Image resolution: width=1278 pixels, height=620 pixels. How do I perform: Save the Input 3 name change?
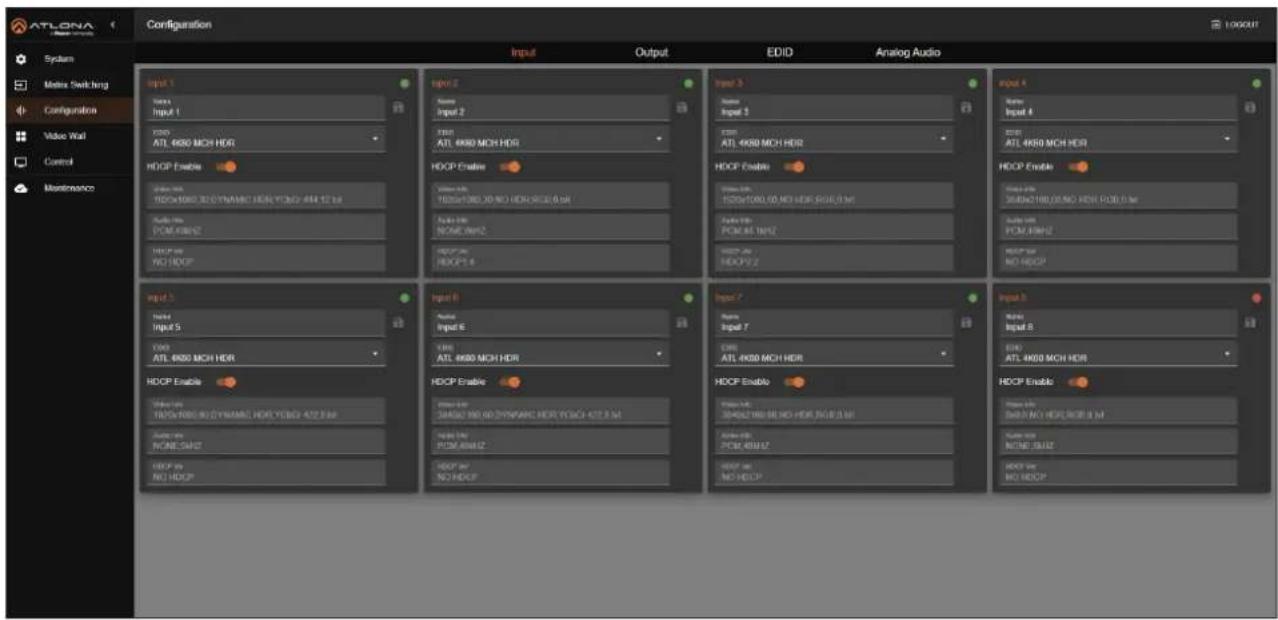(x=968, y=108)
